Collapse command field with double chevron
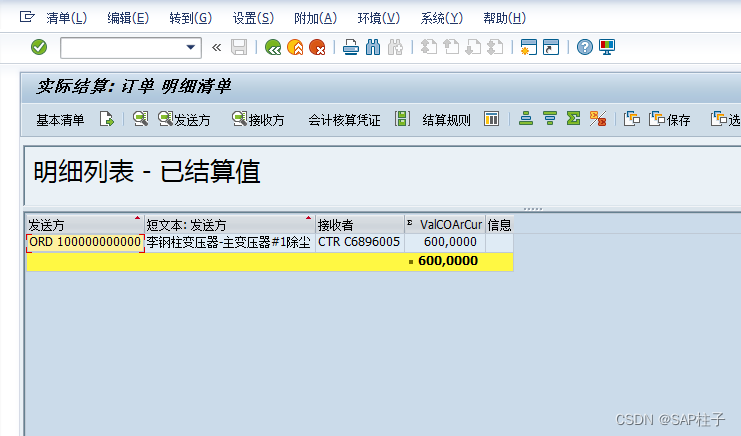This screenshot has height=436, width=741. [x=216, y=47]
